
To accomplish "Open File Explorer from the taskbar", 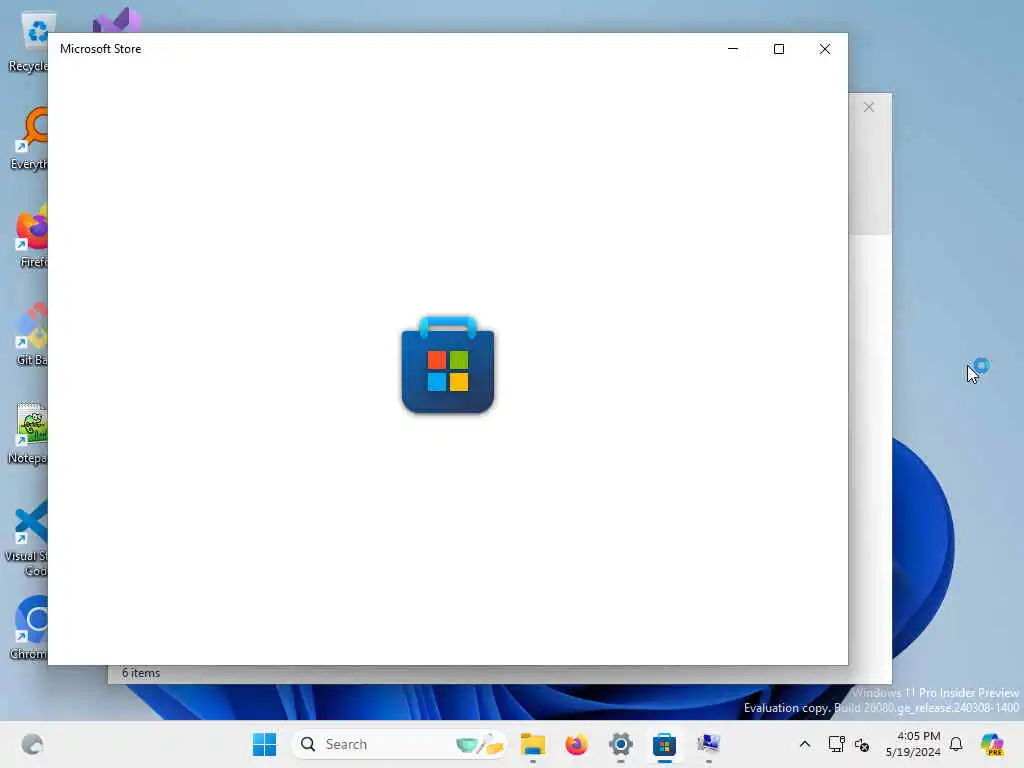I will pyautogui.click(x=532, y=744).
